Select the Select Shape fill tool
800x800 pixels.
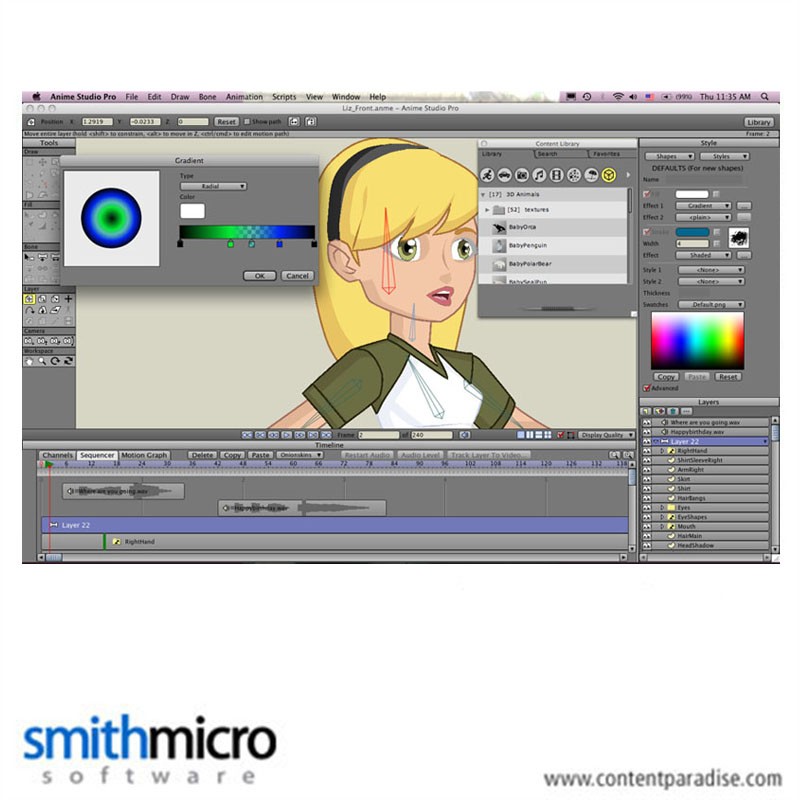[30, 215]
